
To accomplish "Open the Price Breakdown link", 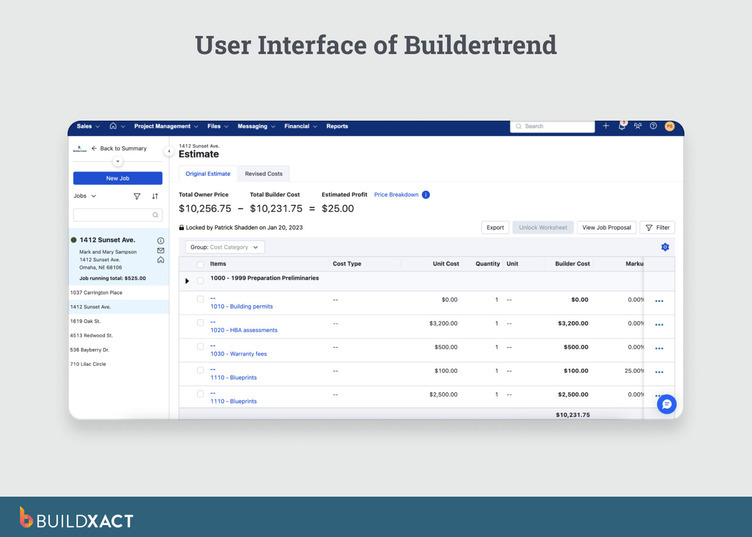I will pyautogui.click(x=396, y=195).
